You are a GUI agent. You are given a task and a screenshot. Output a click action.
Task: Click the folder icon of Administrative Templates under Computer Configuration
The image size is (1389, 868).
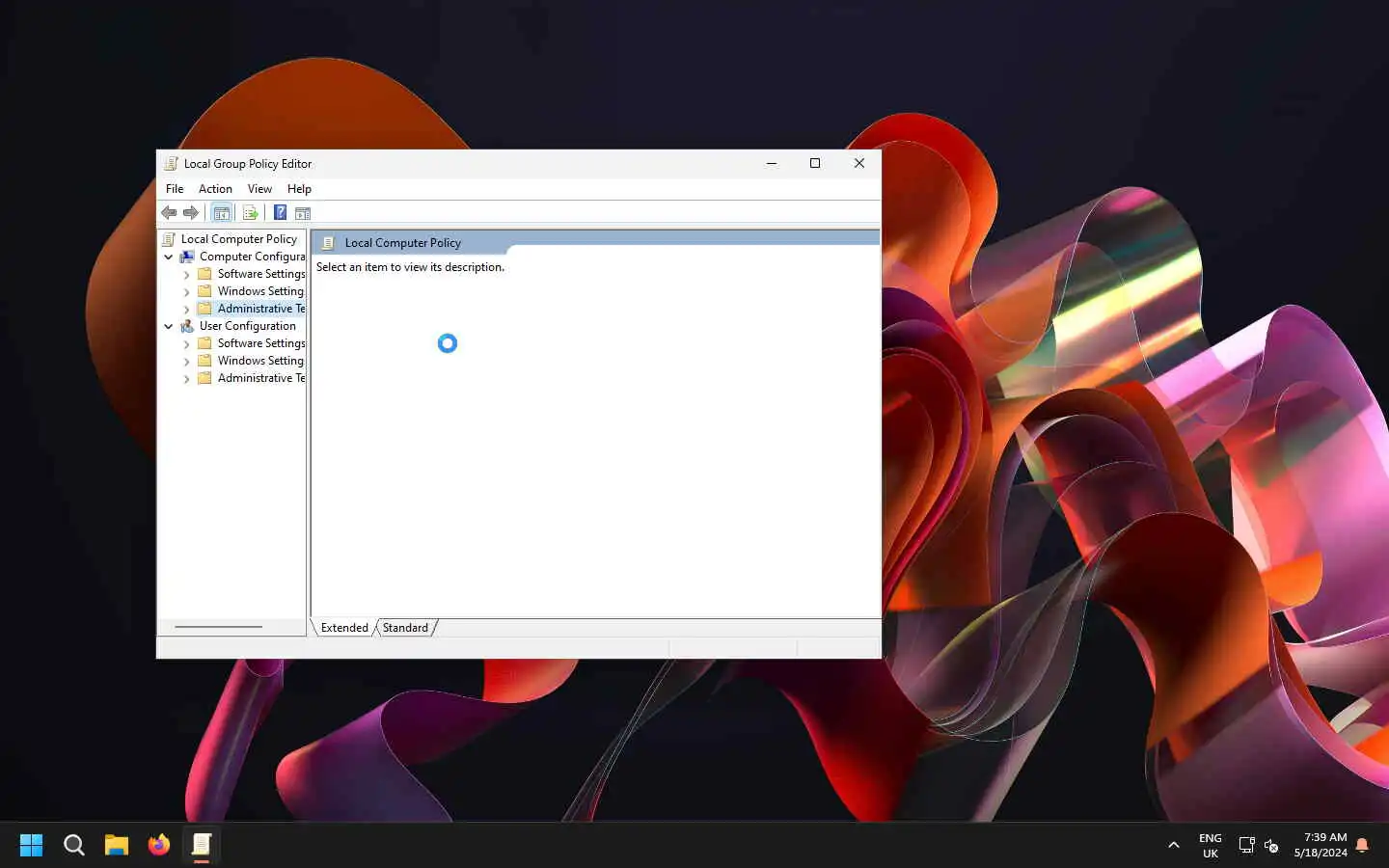(x=204, y=309)
